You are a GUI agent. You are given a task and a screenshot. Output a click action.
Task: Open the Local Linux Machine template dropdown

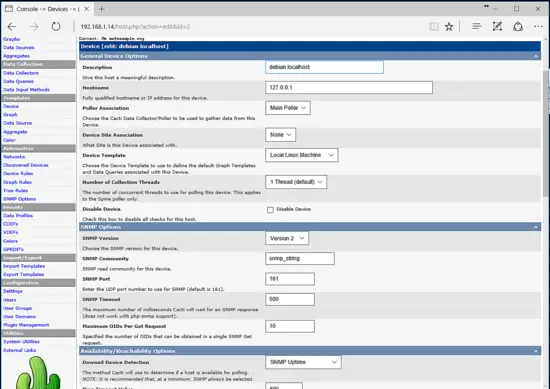[x=302, y=155]
